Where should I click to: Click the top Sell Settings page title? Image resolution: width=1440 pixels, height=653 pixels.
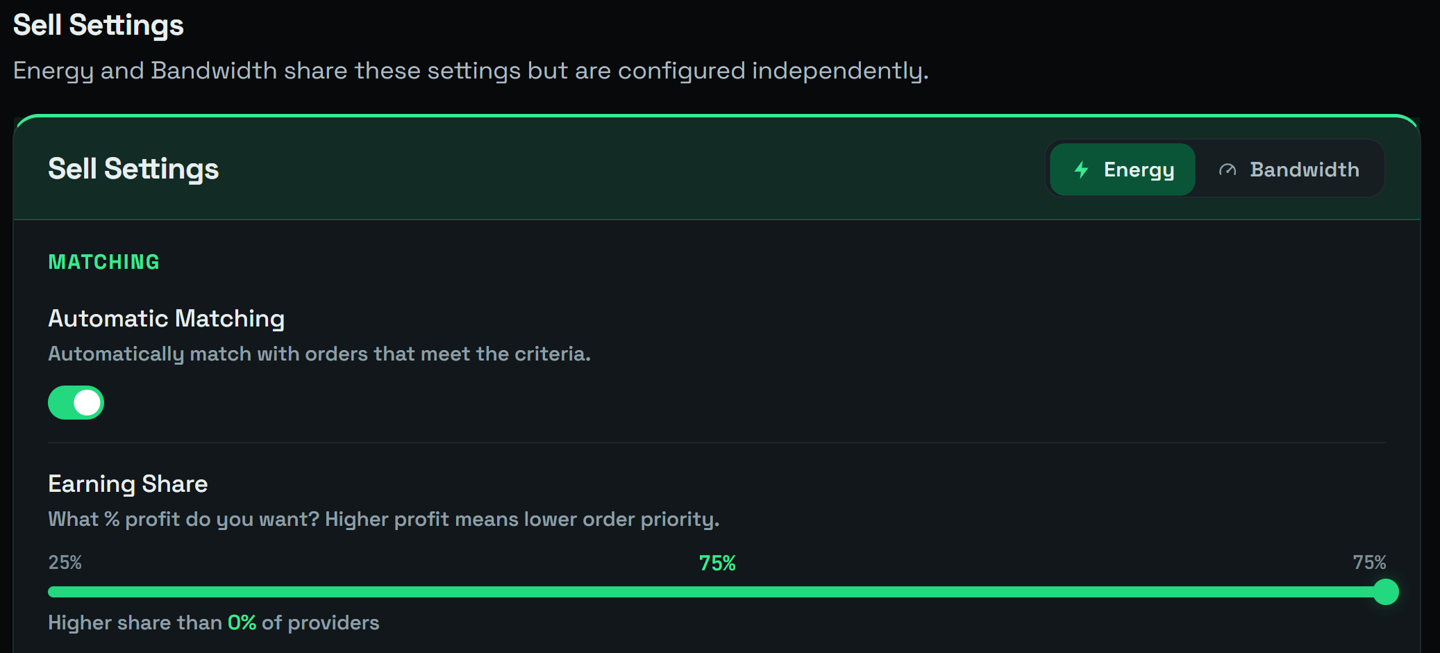(98, 25)
